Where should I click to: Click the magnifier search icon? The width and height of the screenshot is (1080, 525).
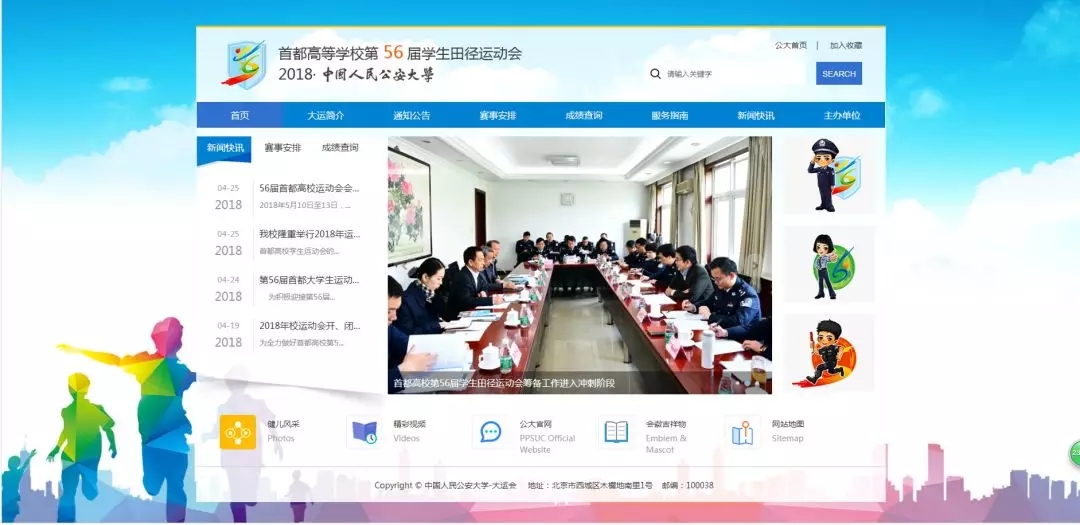[655, 74]
